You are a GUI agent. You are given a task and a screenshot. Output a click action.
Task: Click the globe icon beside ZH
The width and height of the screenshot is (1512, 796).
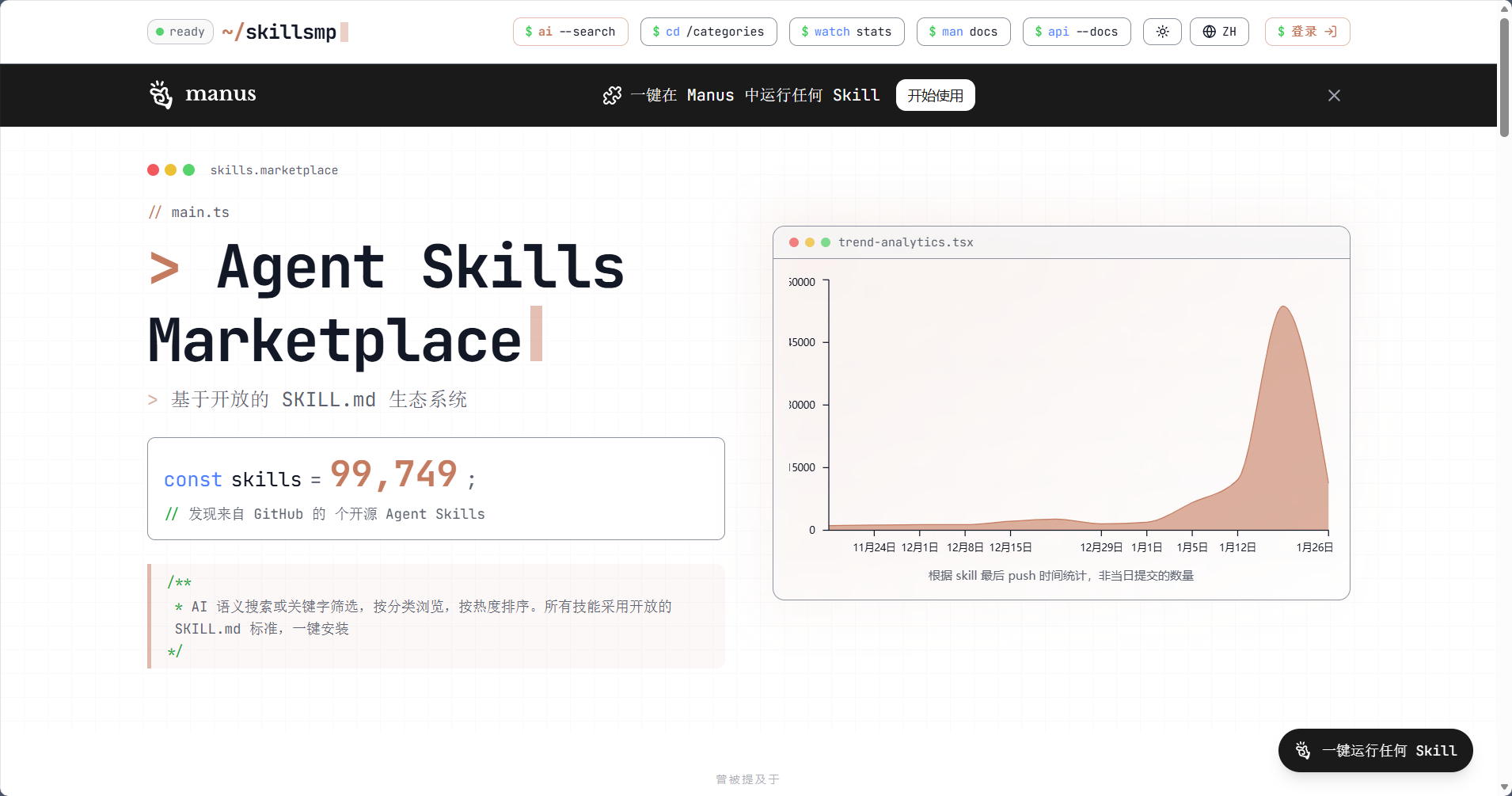click(x=1209, y=32)
